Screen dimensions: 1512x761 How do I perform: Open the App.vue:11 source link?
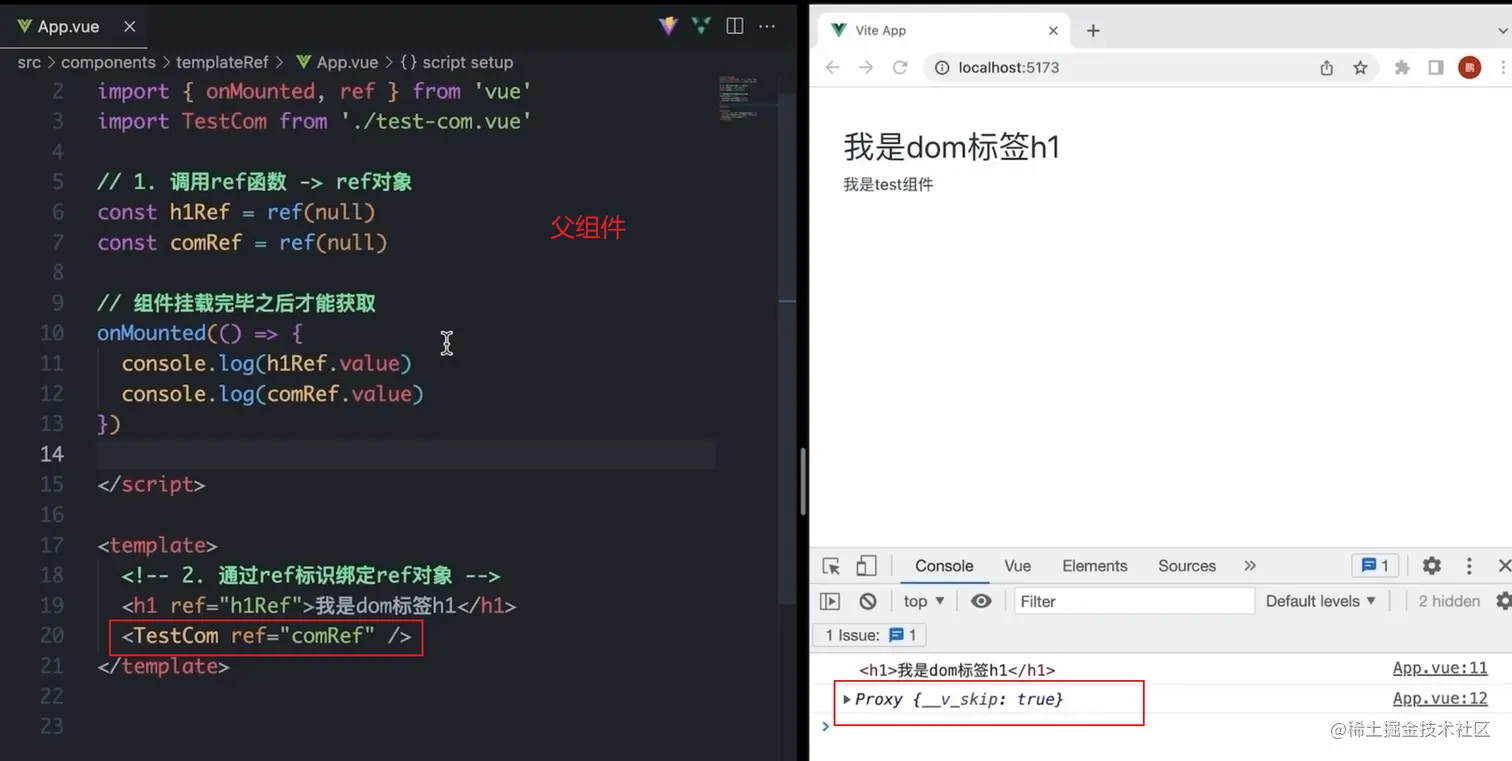click(x=1440, y=668)
